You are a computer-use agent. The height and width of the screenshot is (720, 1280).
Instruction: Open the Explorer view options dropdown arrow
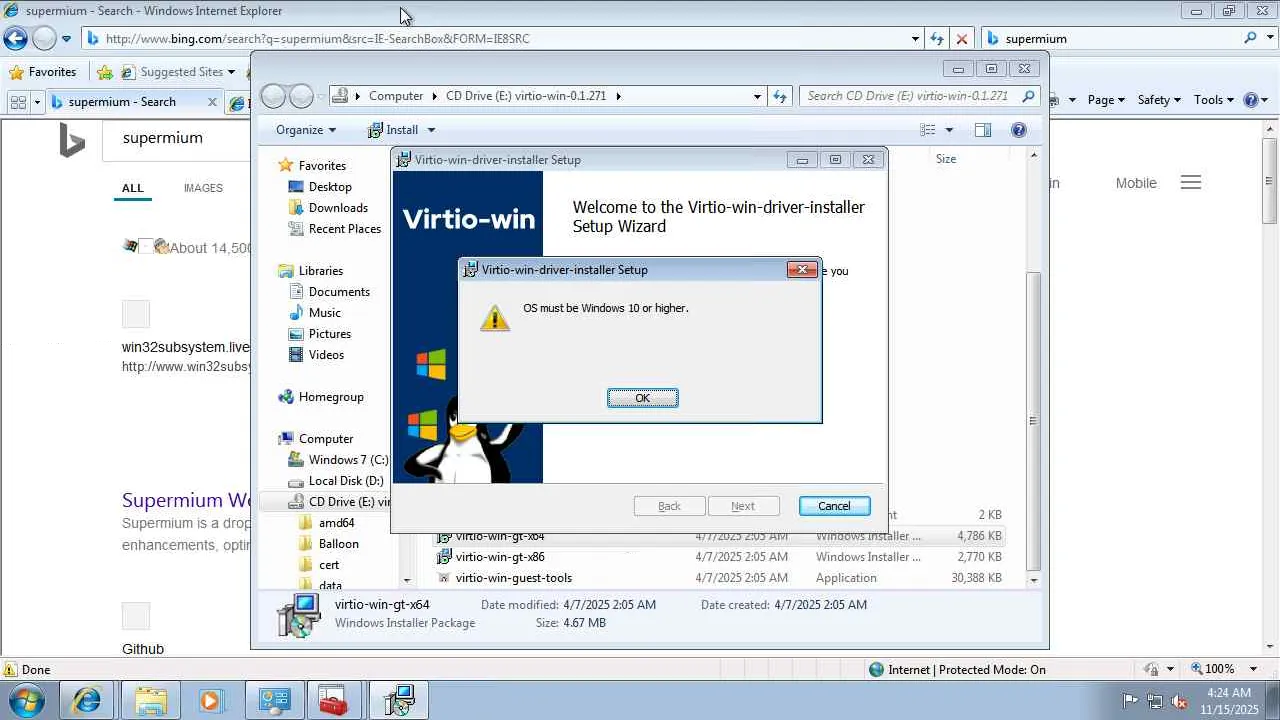pyautogui.click(x=949, y=130)
